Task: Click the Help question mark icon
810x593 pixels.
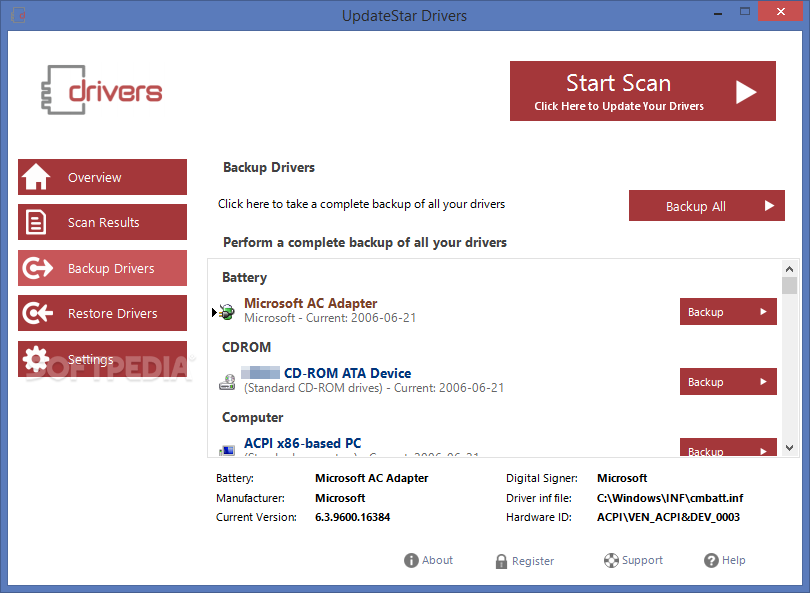Action: [711, 560]
